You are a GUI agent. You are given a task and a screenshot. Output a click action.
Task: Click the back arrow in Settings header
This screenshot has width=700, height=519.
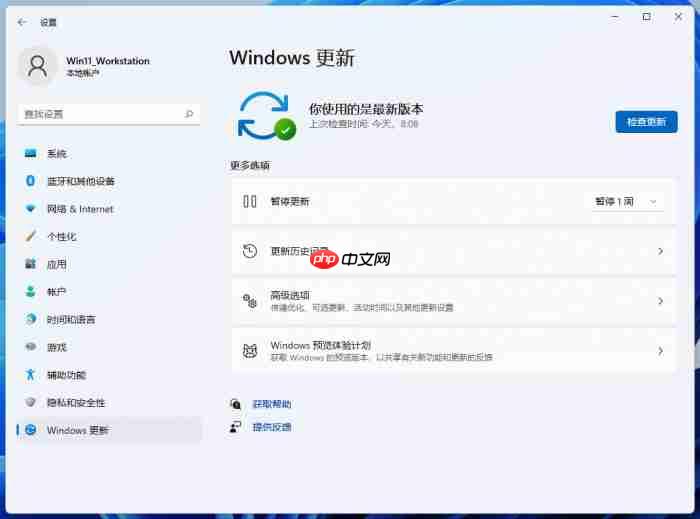pos(22,22)
